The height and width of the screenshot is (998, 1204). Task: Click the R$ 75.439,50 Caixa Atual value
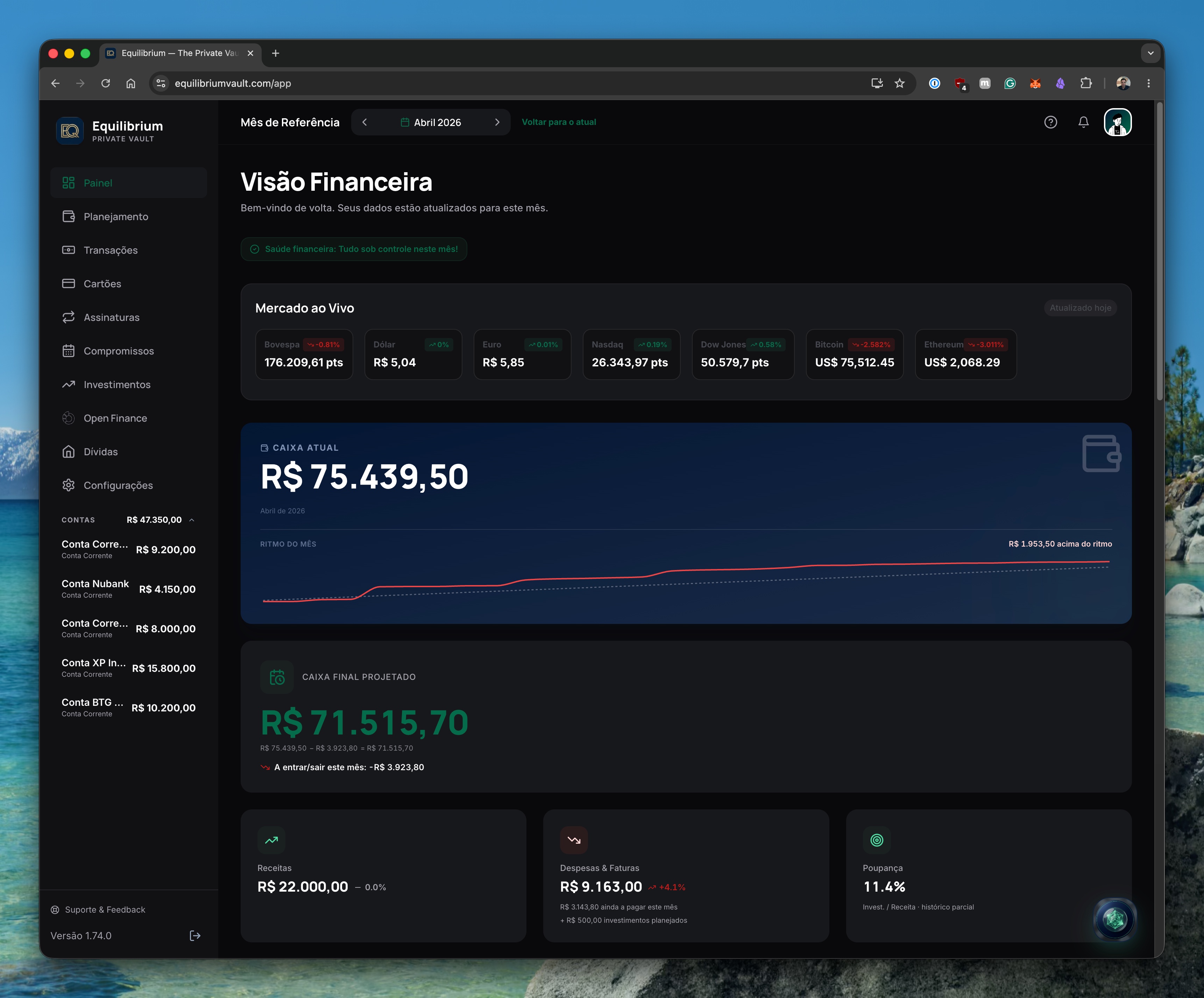tap(364, 477)
